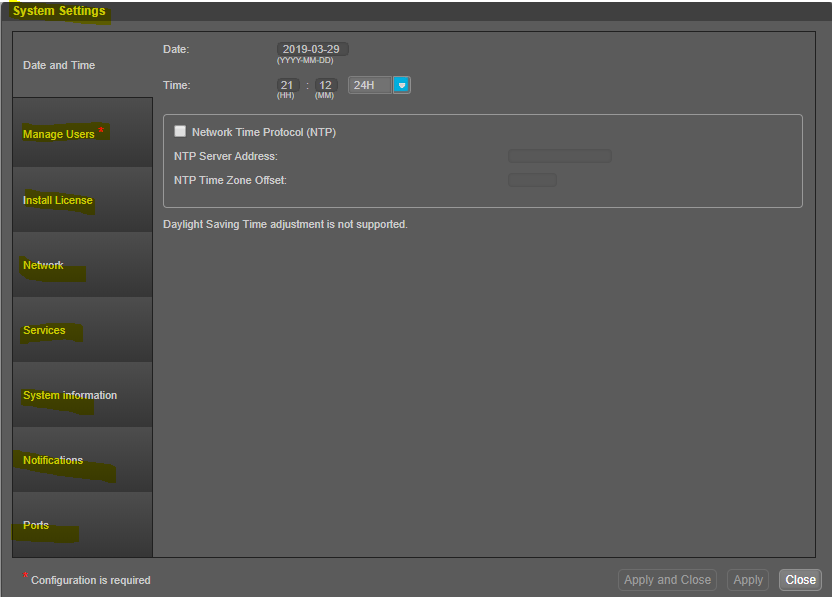Click the Apply button
The width and height of the screenshot is (832, 597).
[x=748, y=580]
